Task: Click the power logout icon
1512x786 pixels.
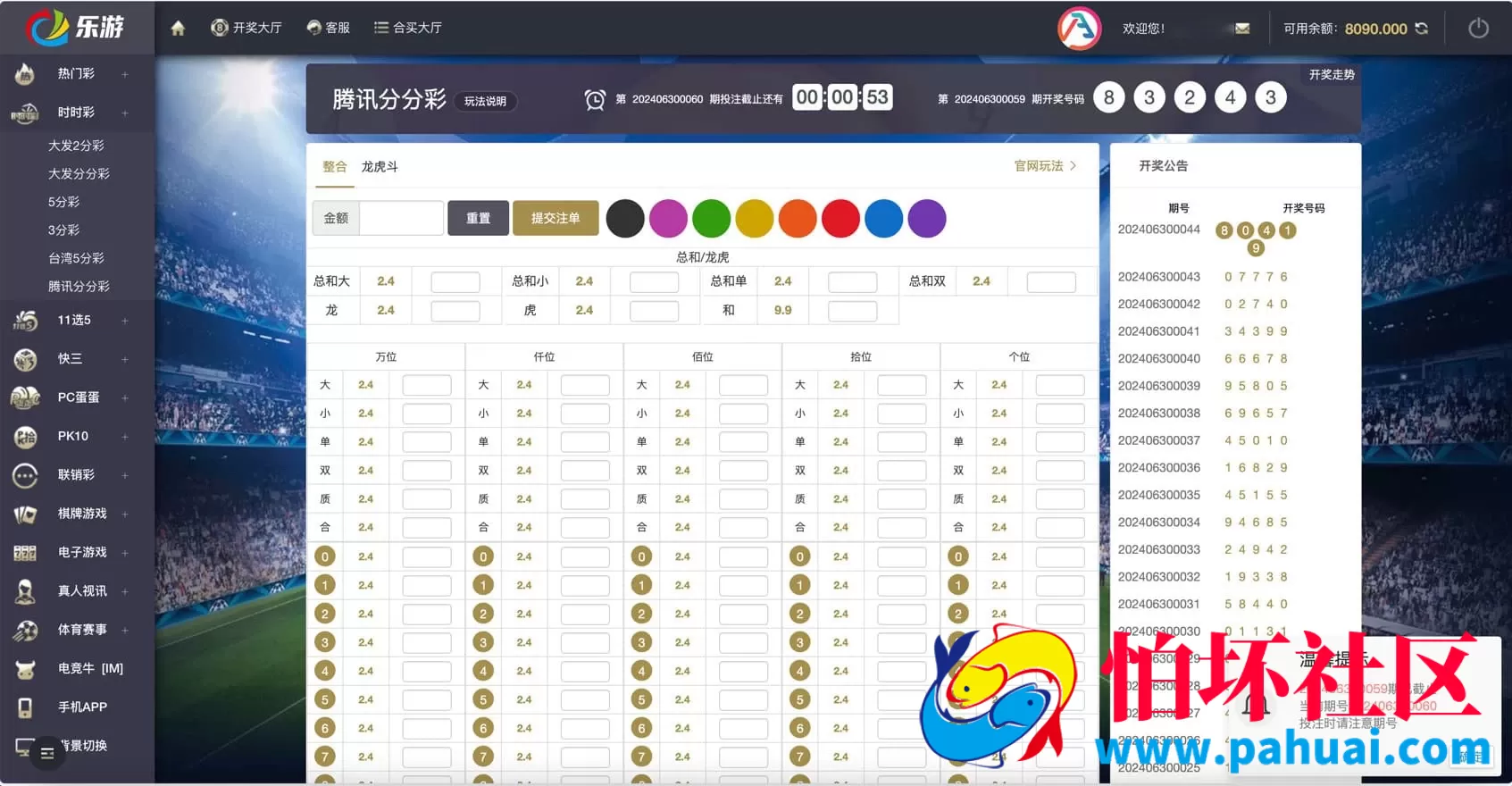Action: point(1479,29)
